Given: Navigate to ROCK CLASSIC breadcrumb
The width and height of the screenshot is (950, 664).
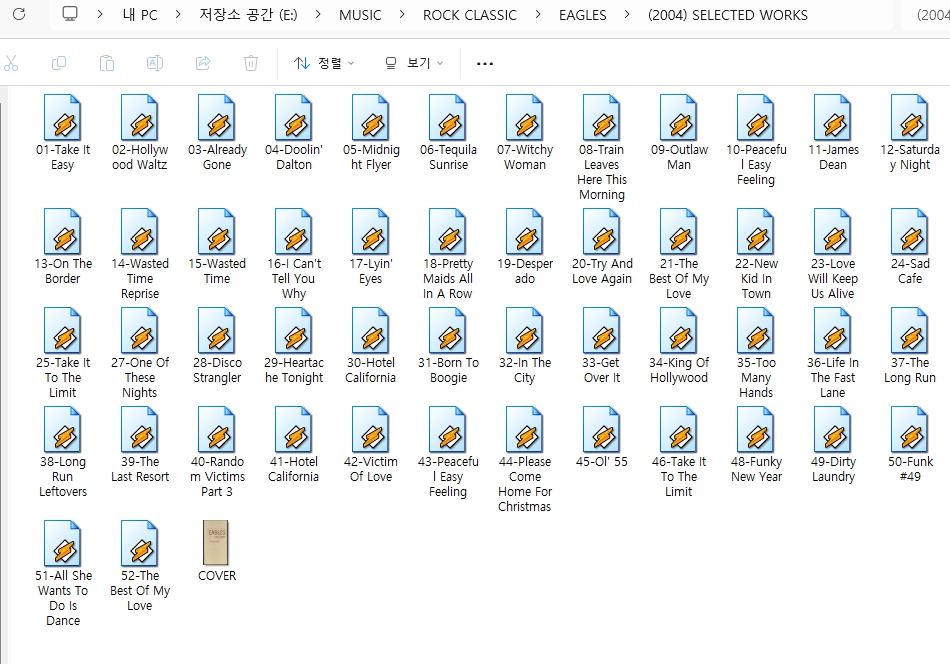Looking at the screenshot, I should 469,15.
